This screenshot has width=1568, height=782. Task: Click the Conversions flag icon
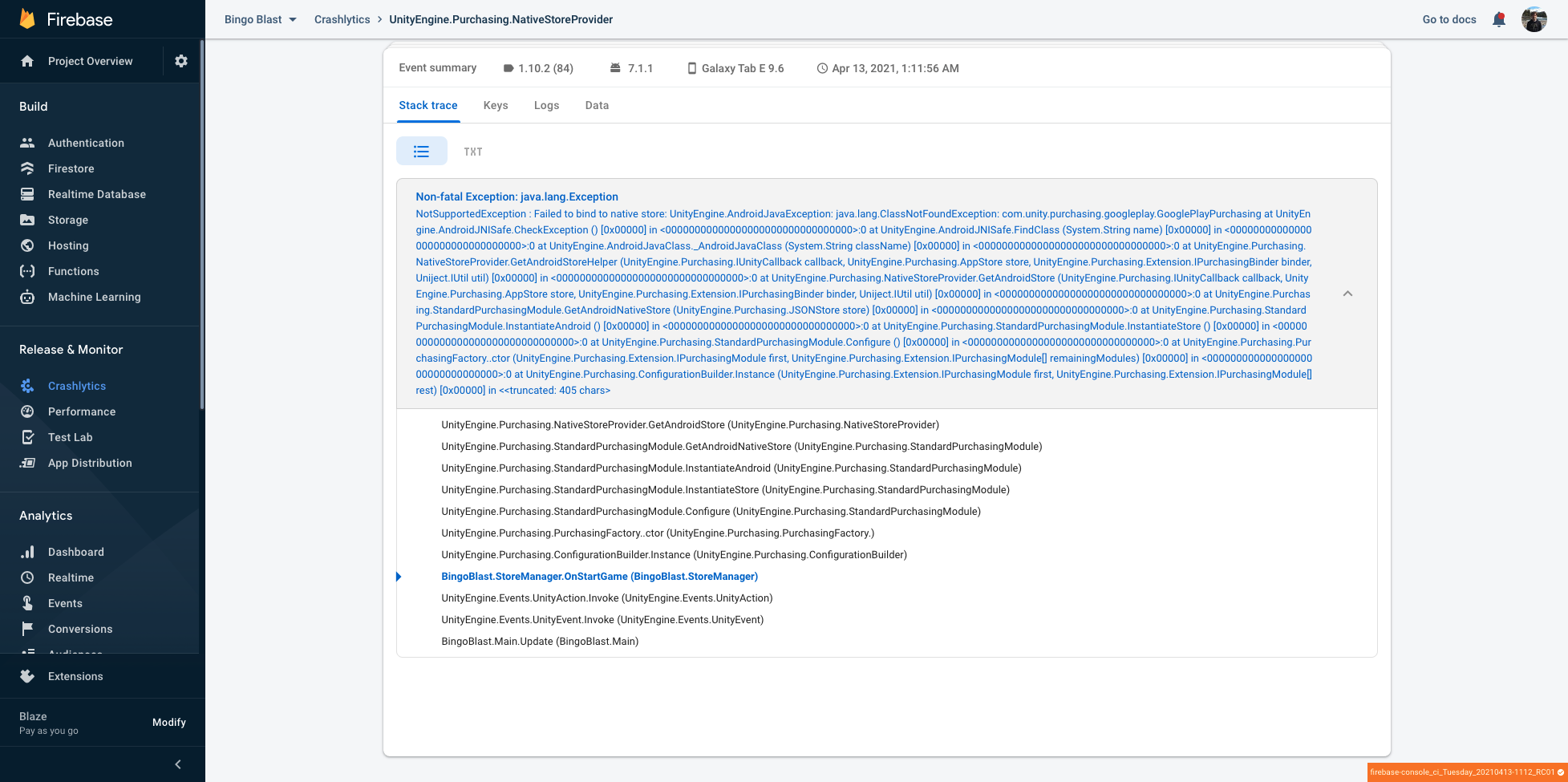(27, 629)
